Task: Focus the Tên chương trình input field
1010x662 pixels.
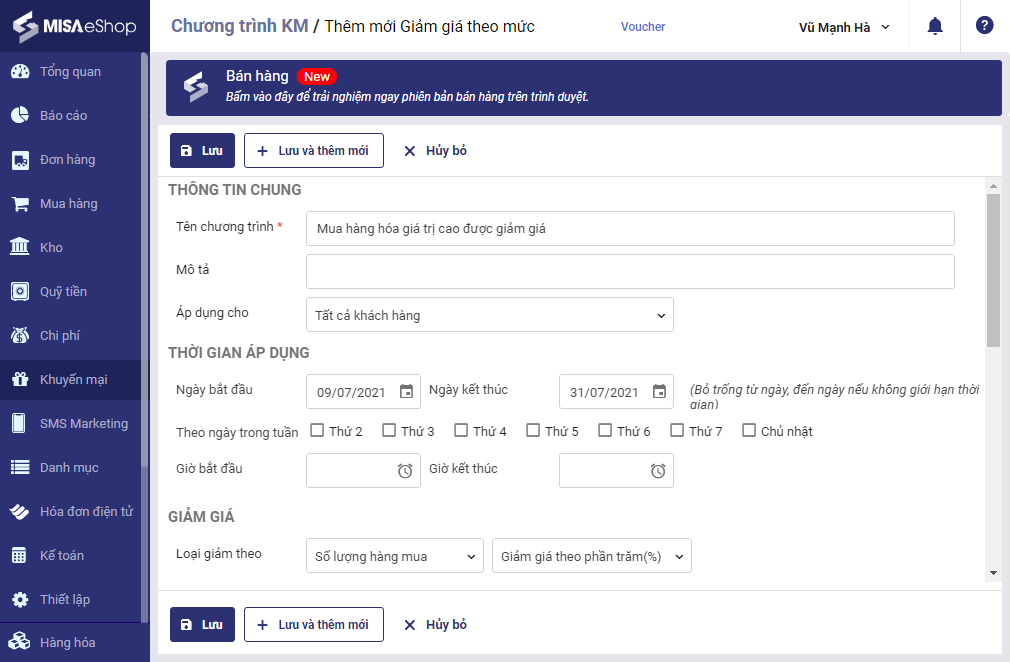Action: (x=630, y=229)
